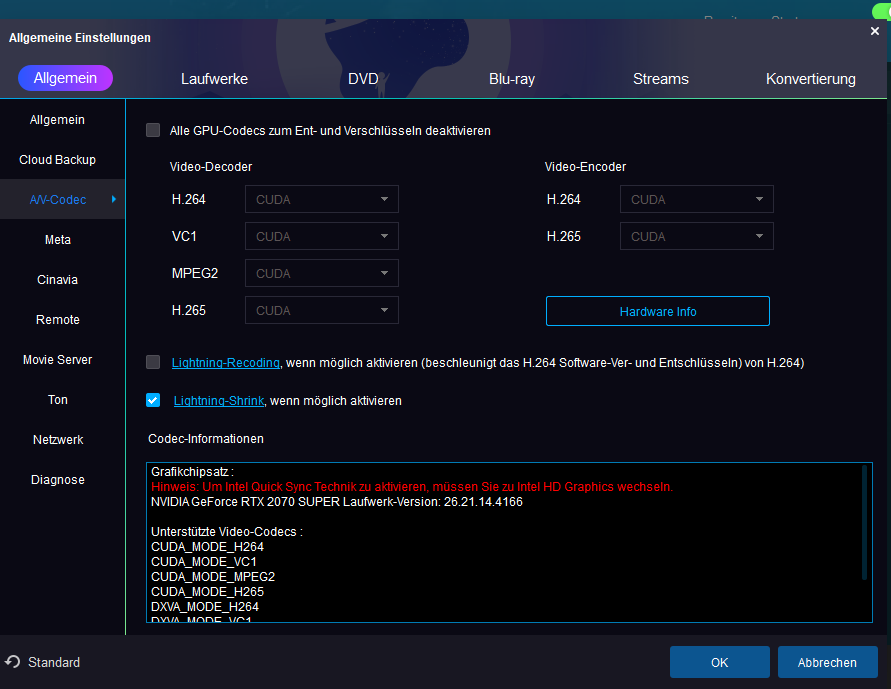Enable disabling all GPU codecs checkbox
Viewport: 891px width, 689px height.
(153, 130)
